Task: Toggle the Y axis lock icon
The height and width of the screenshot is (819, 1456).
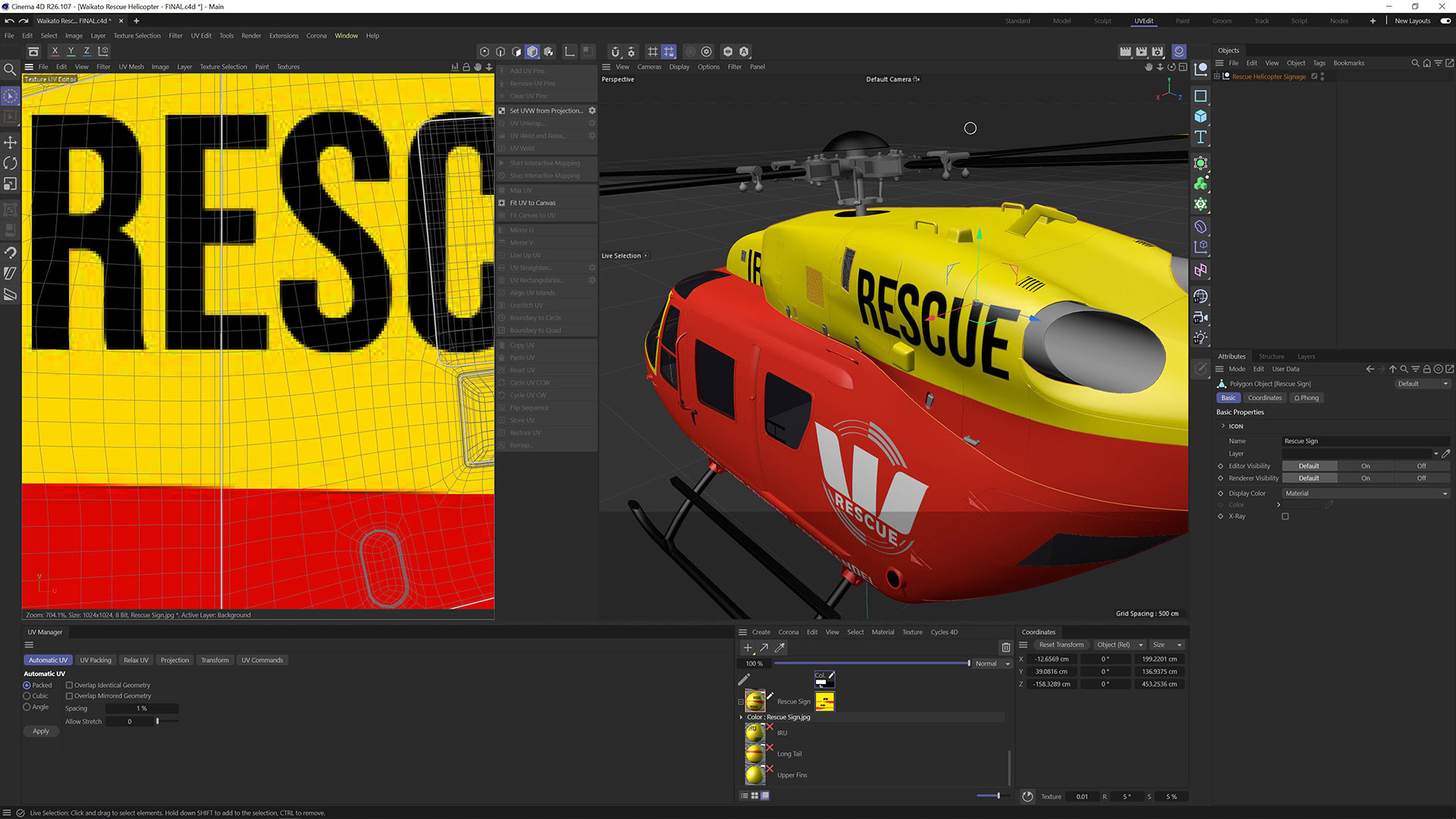Action: coord(71,52)
